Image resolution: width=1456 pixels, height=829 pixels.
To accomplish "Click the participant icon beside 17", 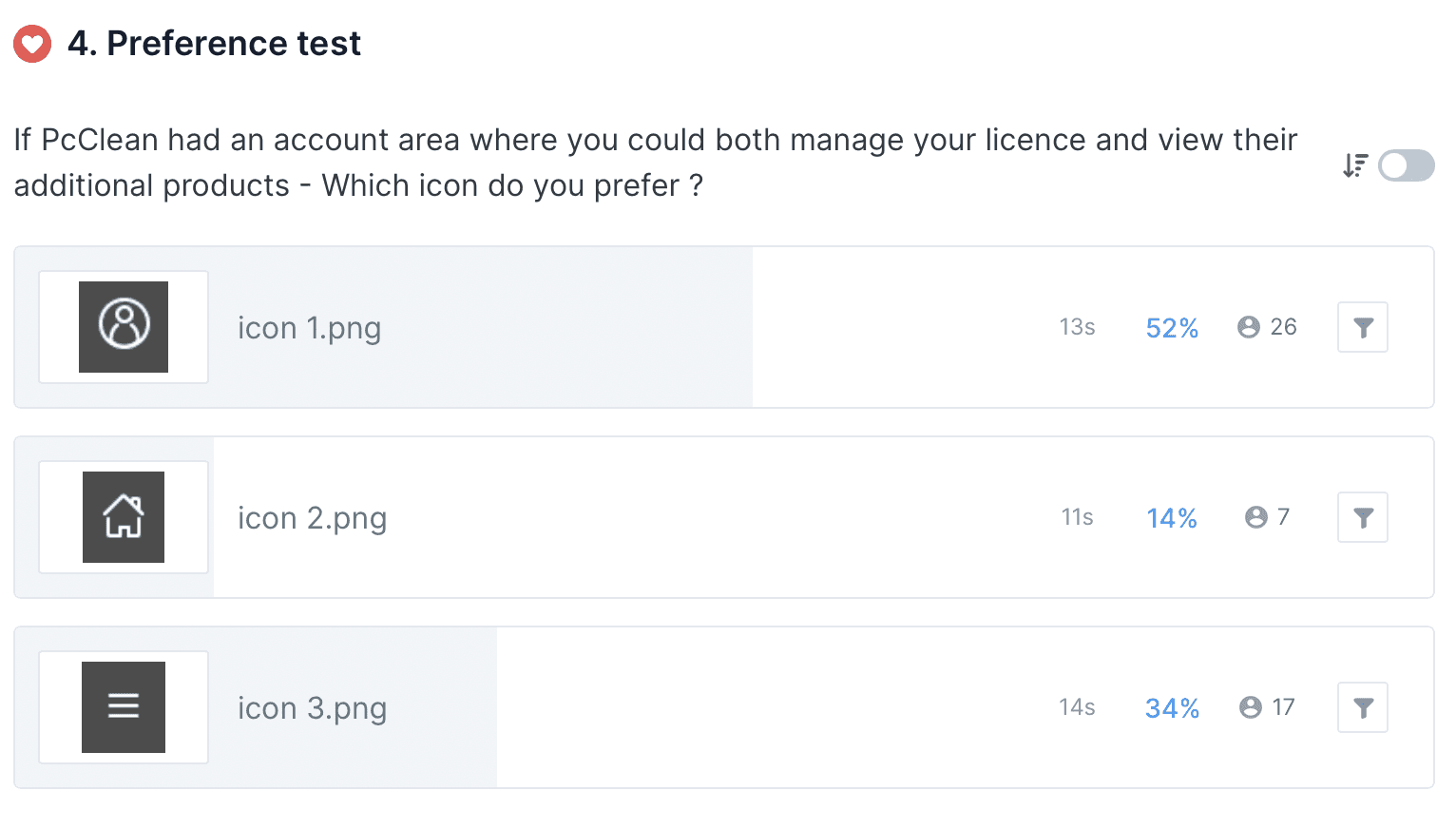I will (x=1250, y=707).
